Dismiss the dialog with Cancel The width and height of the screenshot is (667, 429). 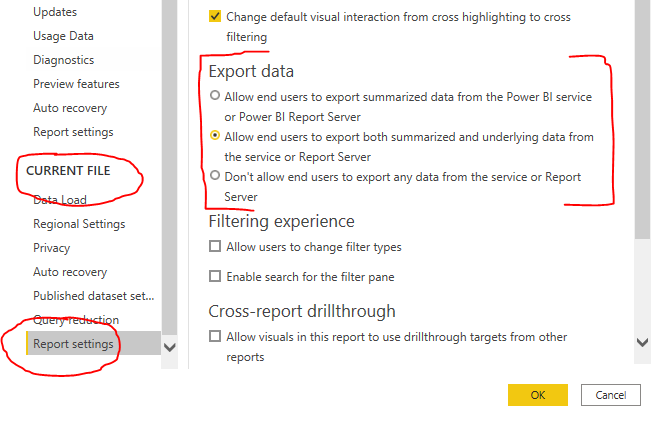coord(611,395)
